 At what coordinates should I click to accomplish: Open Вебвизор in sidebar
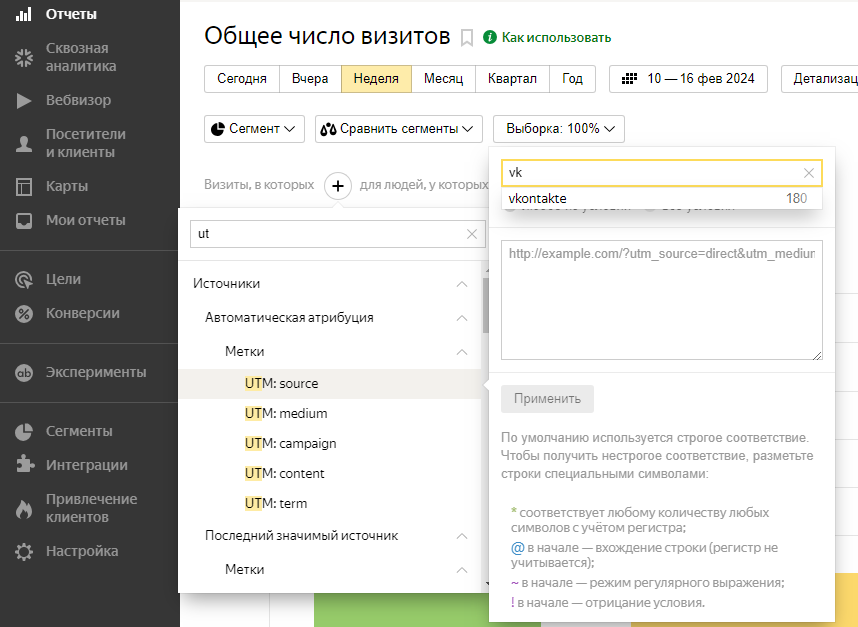click(x=78, y=101)
